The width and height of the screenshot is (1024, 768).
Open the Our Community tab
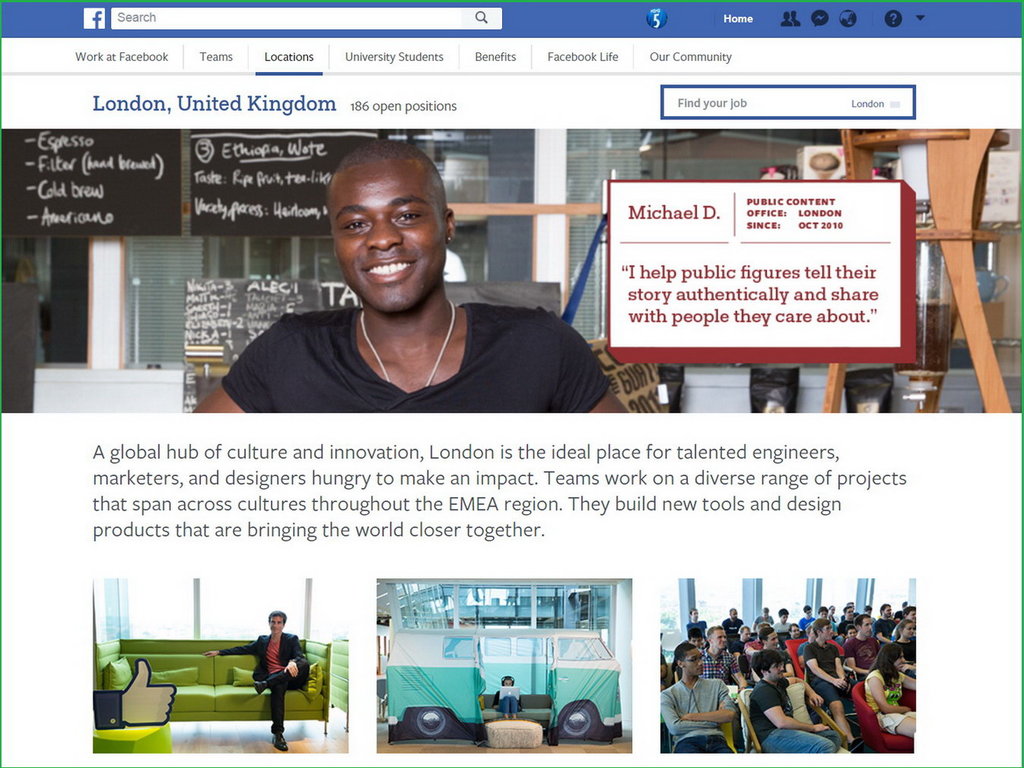point(690,57)
